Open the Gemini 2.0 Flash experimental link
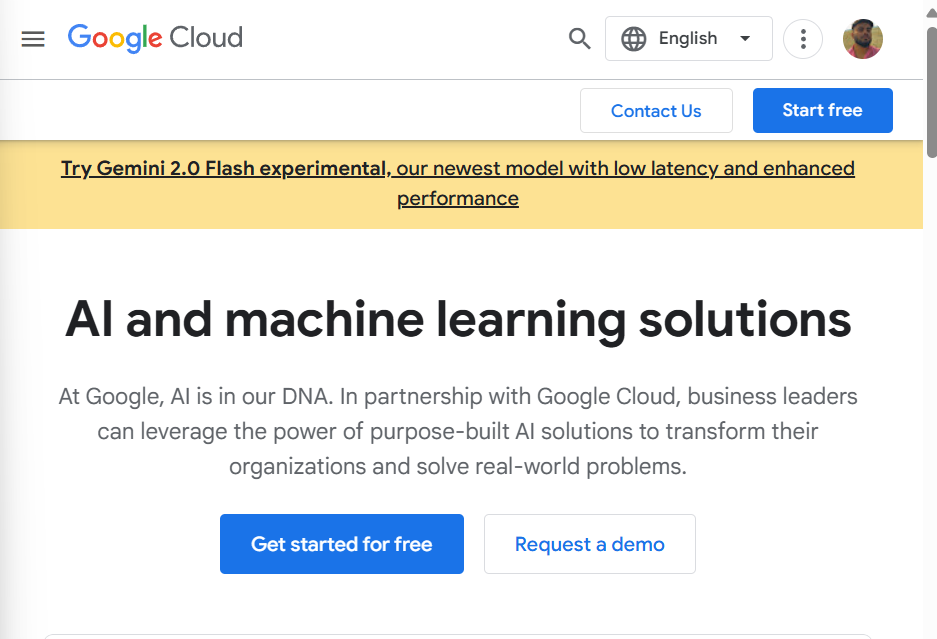 pyautogui.click(x=225, y=168)
